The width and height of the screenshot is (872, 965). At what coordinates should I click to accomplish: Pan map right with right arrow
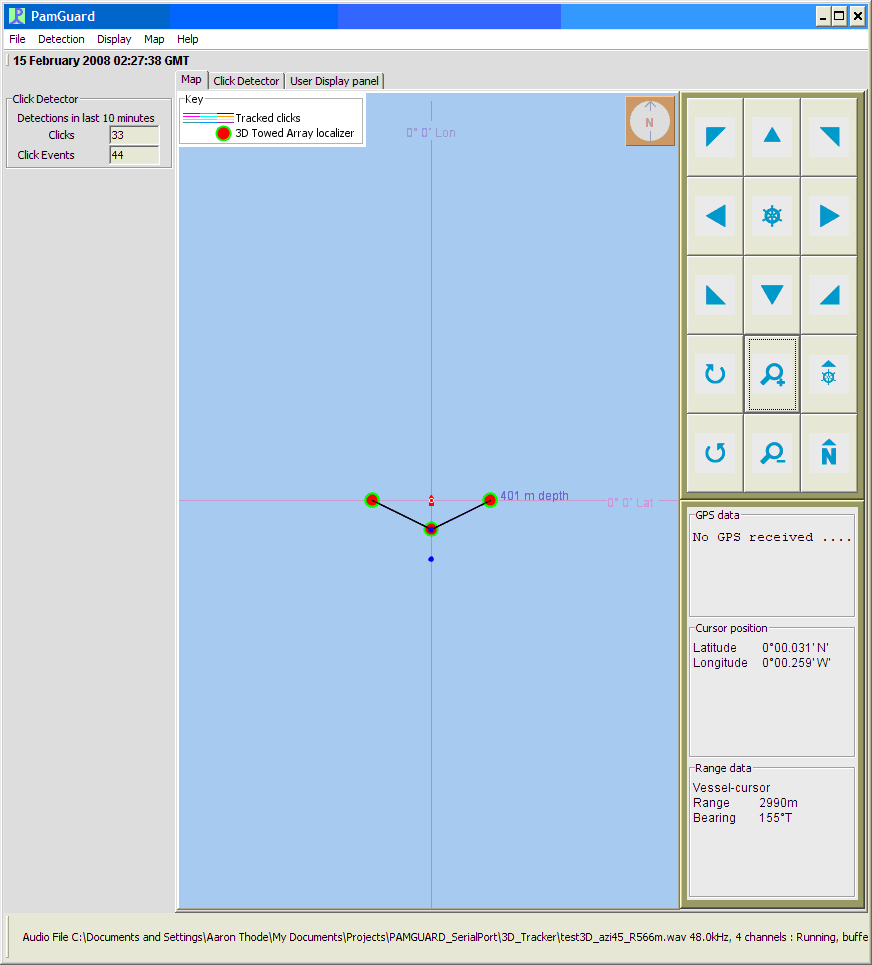tap(829, 216)
